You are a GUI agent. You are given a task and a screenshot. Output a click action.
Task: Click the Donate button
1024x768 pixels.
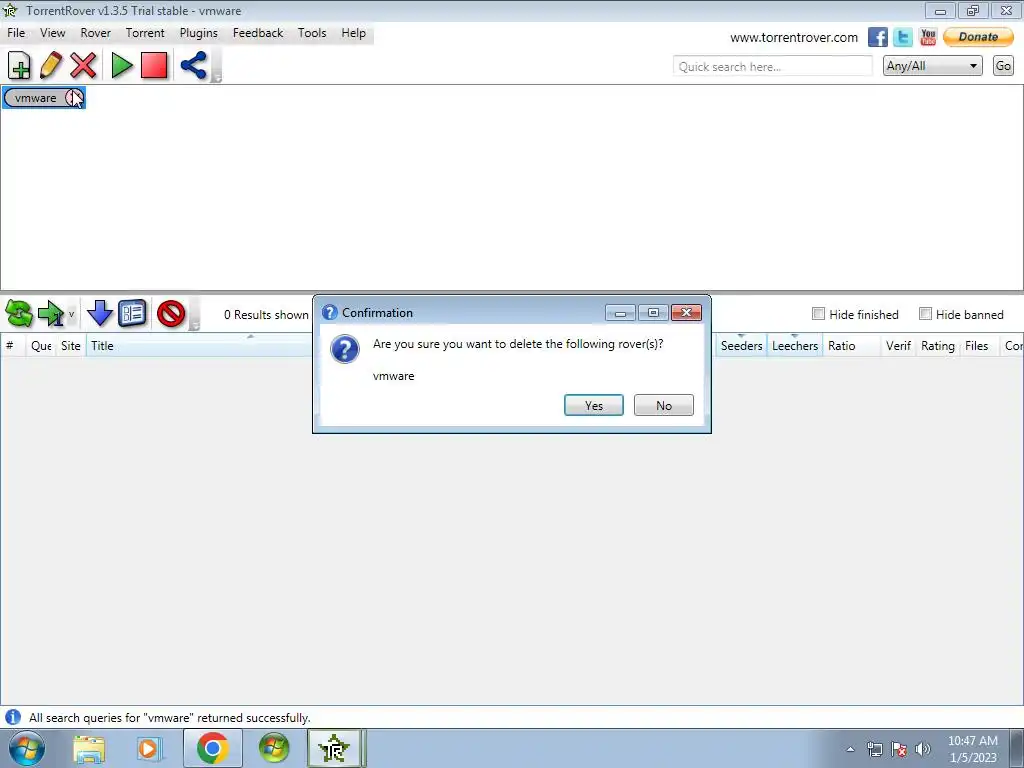[x=978, y=37]
